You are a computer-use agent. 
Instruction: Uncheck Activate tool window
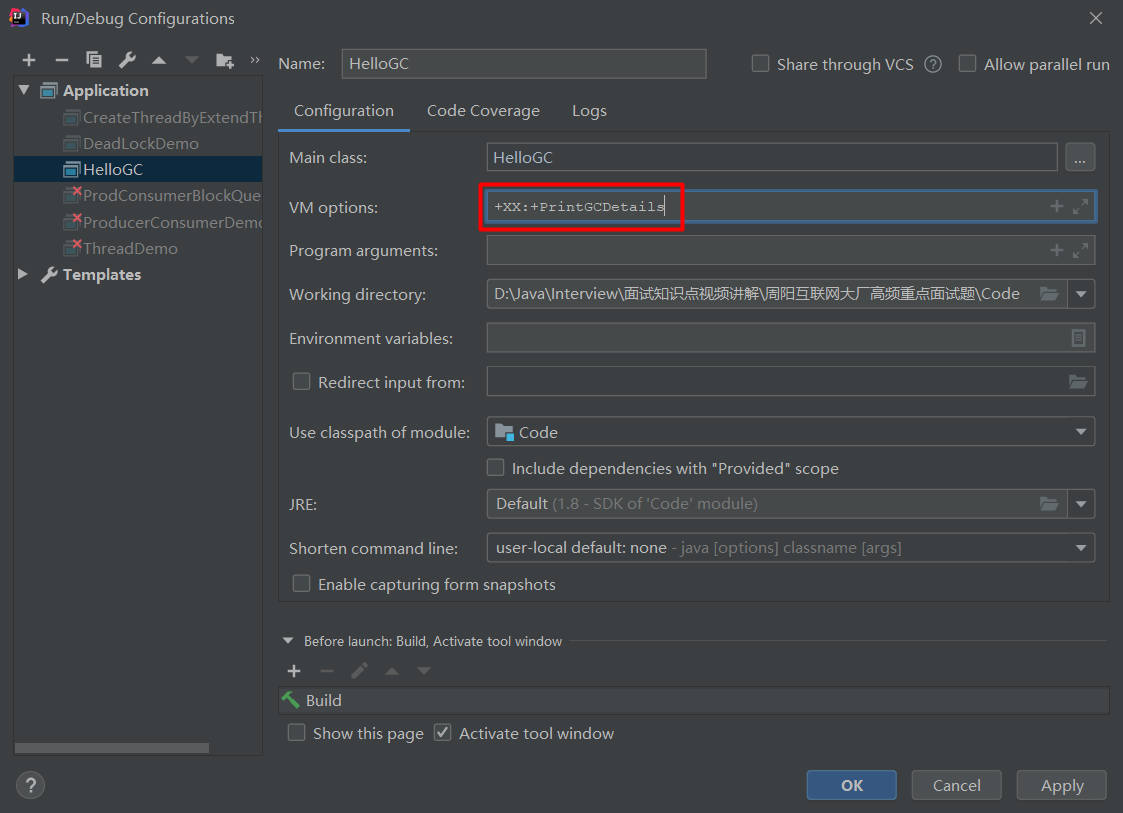click(443, 733)
